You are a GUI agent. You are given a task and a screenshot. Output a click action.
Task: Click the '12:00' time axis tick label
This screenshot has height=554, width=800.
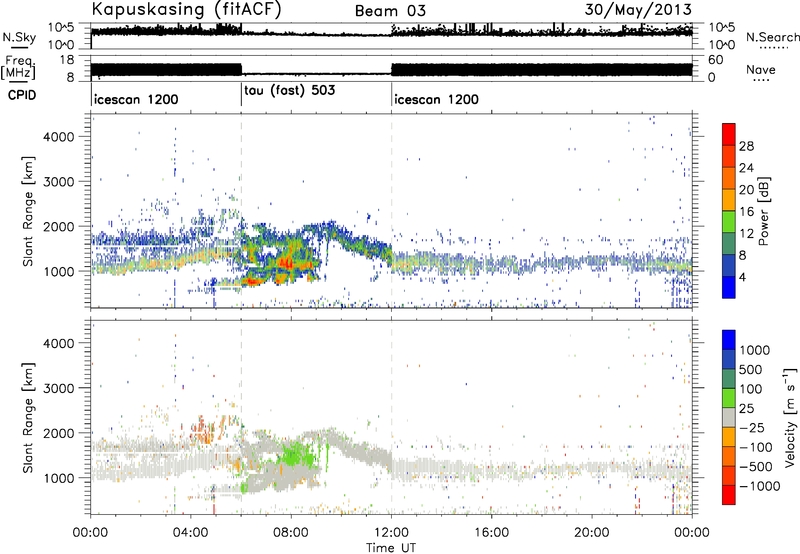tap(391, 533)
